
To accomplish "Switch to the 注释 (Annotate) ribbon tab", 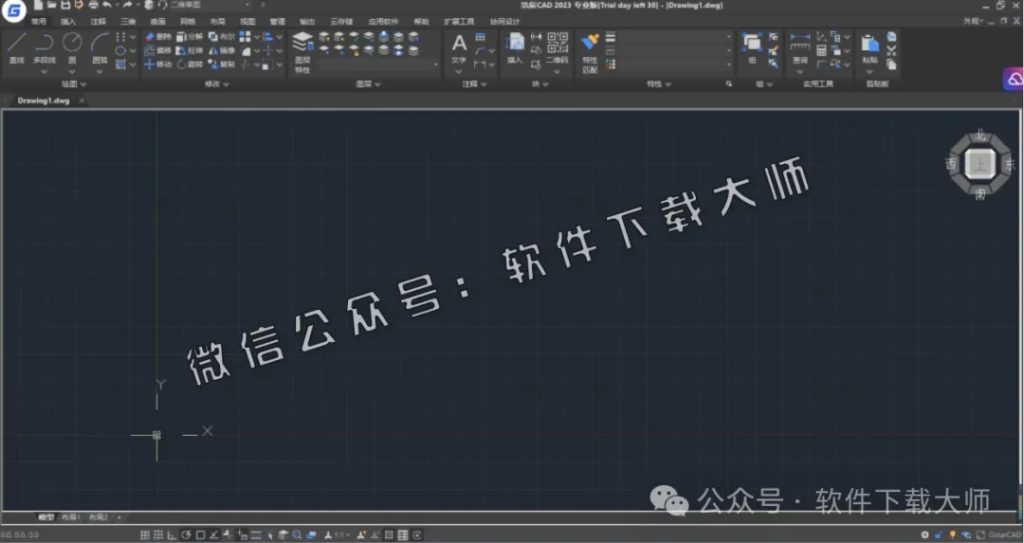I will [99, 22].
